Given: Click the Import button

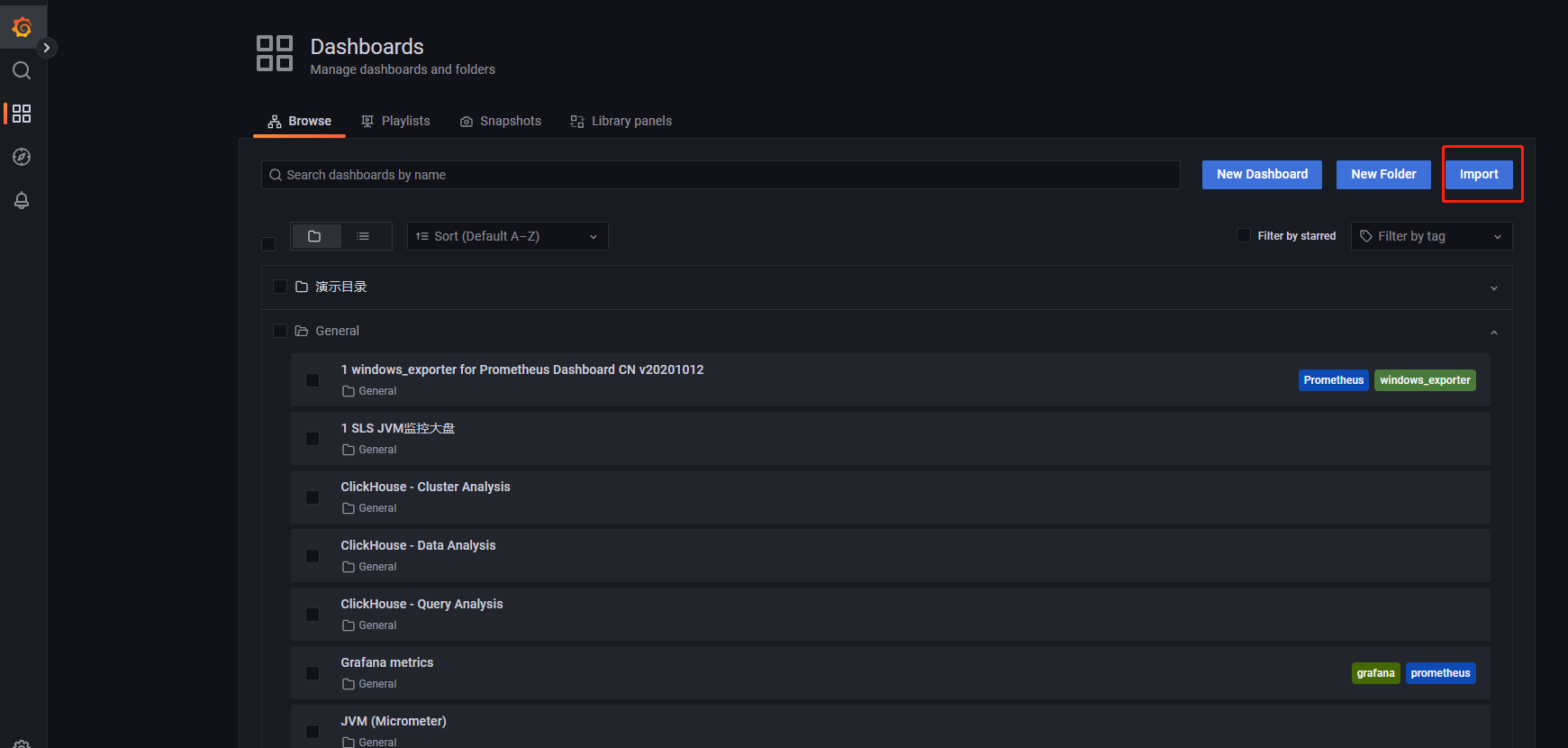Looking at the screenshot, I should click(x=1479, y=174).
